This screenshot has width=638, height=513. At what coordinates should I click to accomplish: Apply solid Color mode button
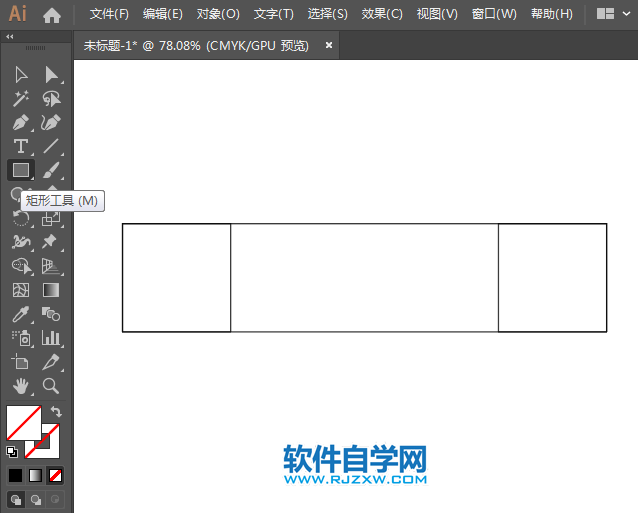[15, 475]
